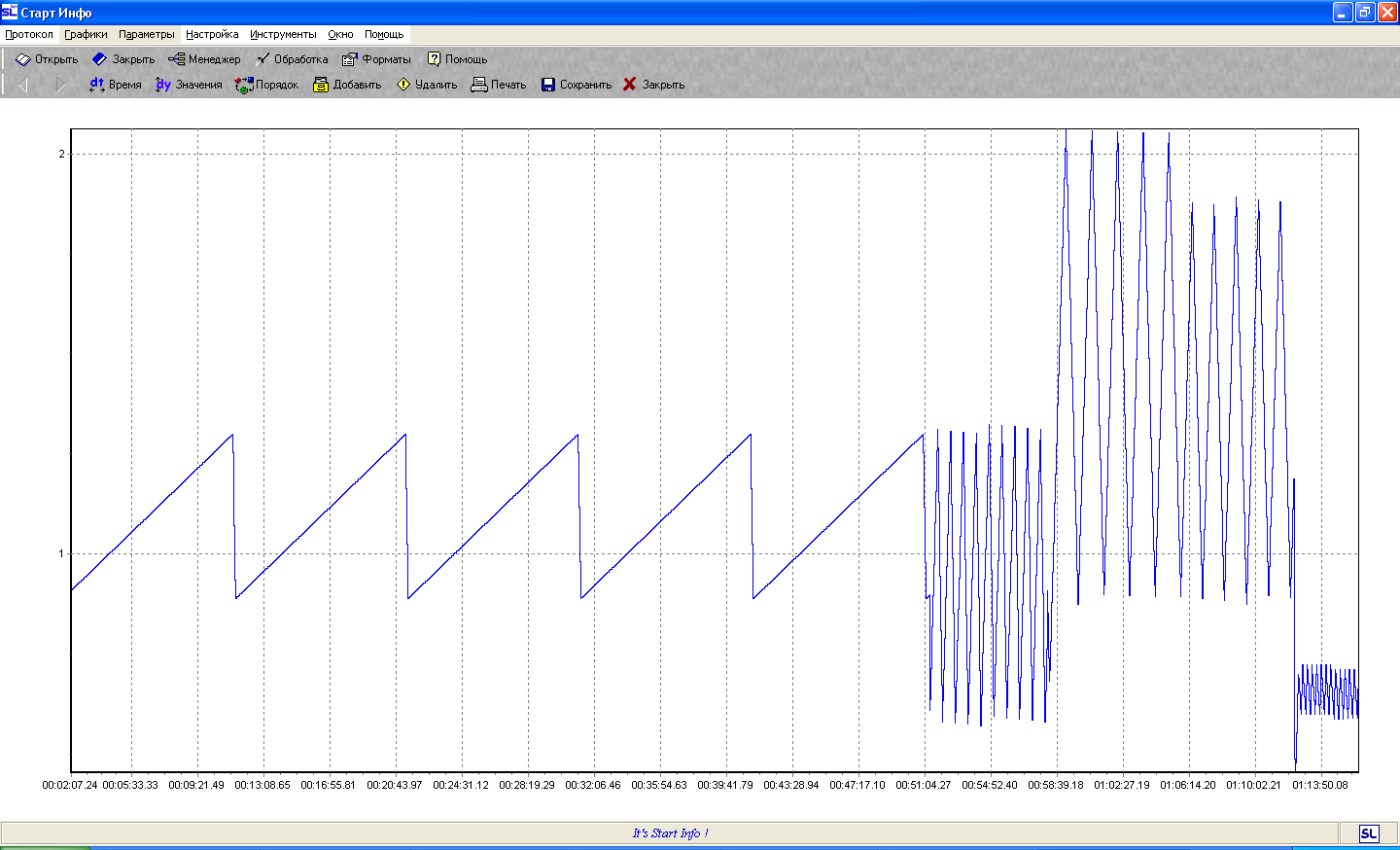Click time label 00:39:41.79 on the axis
1400x850 pixels.
[x=725, y=785]
